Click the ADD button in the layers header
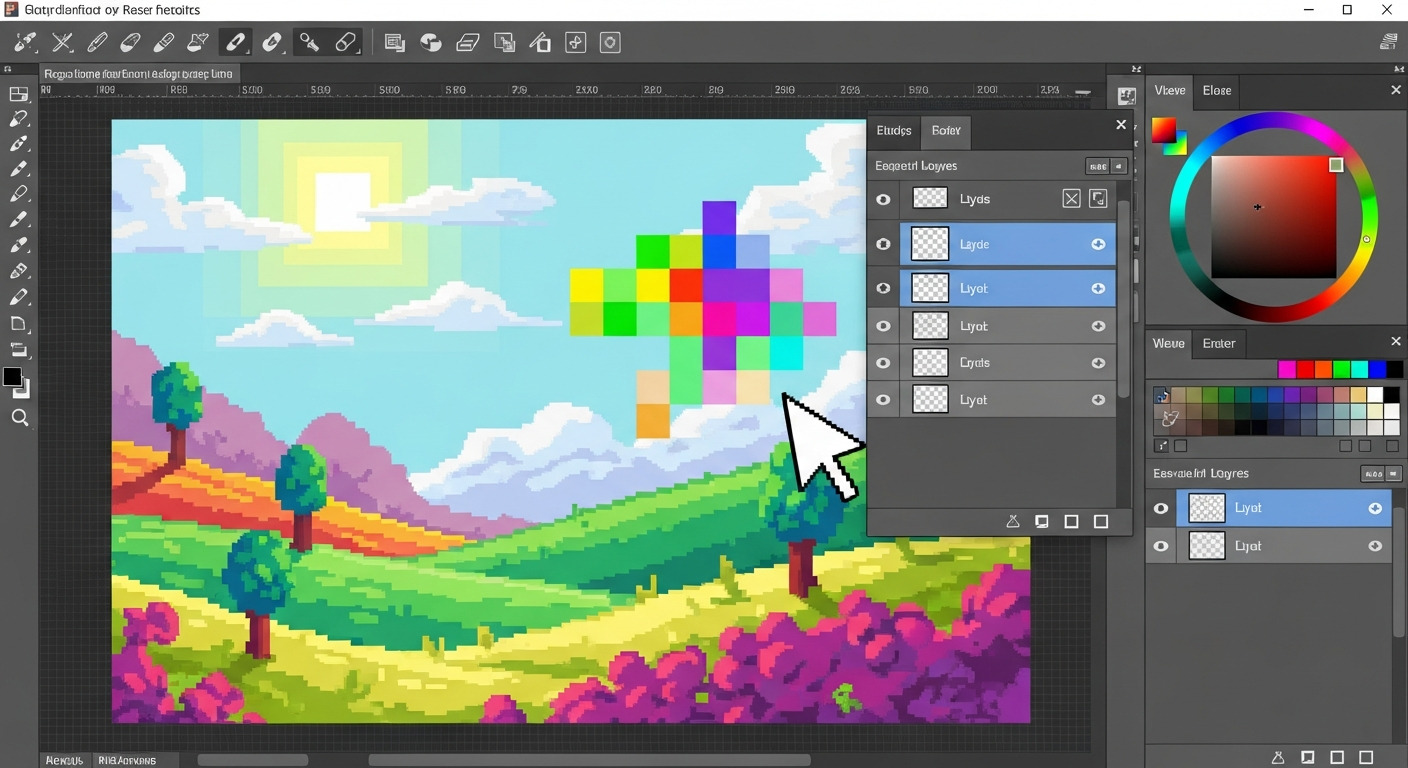 click(1099, 166)
